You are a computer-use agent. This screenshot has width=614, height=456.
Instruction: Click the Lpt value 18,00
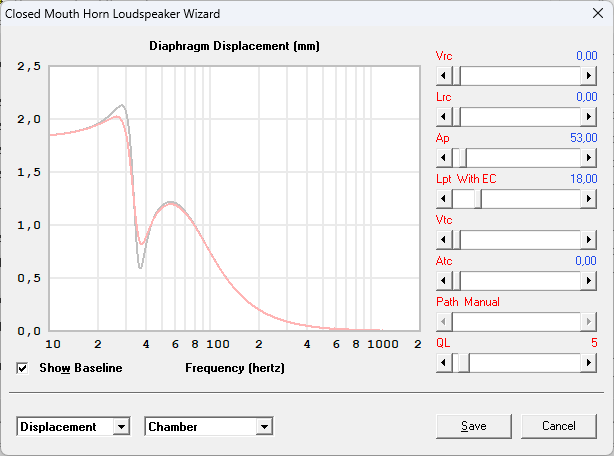pyautogui.click(x=583, y=179)
